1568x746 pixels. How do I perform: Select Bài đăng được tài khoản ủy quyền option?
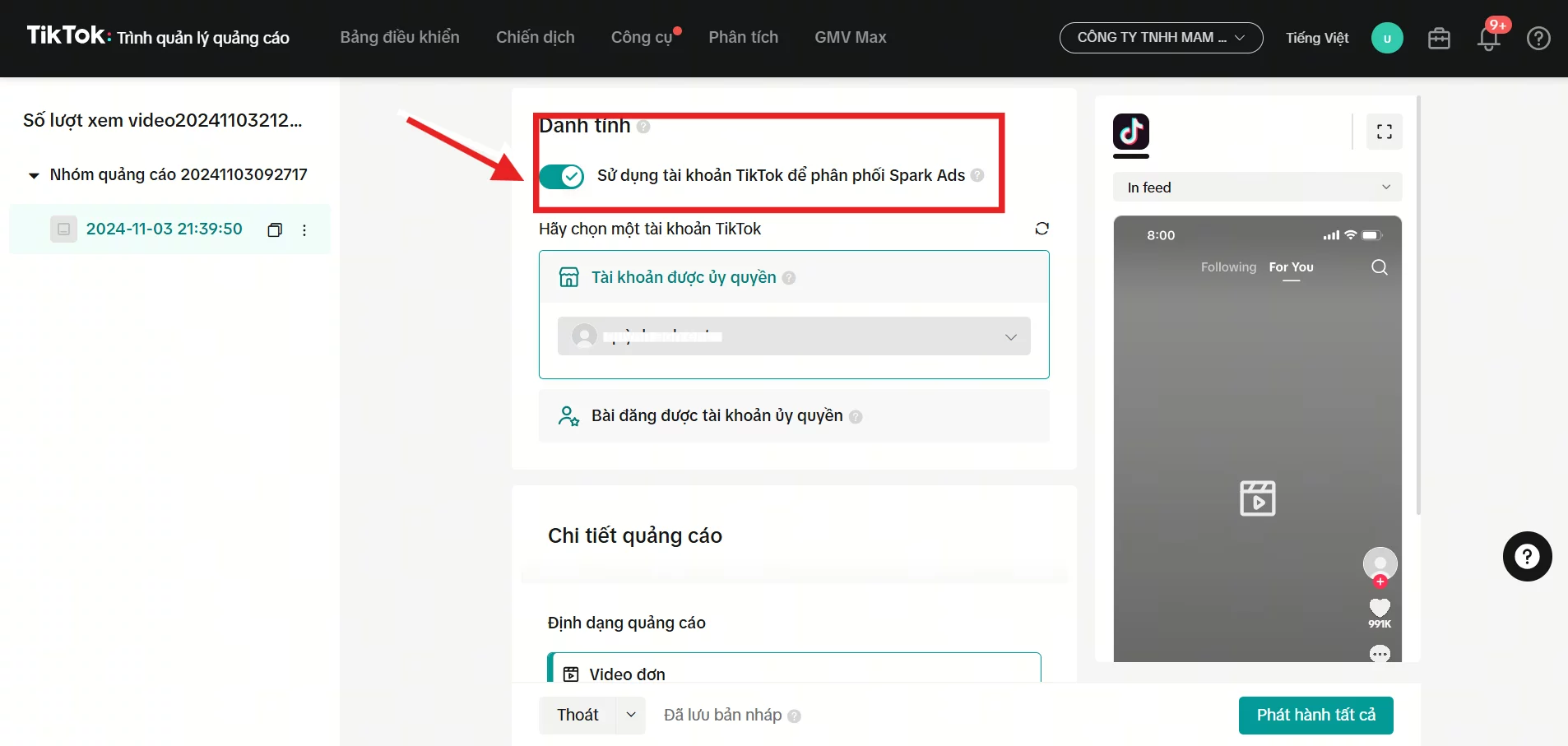click(x=794, y=415)
